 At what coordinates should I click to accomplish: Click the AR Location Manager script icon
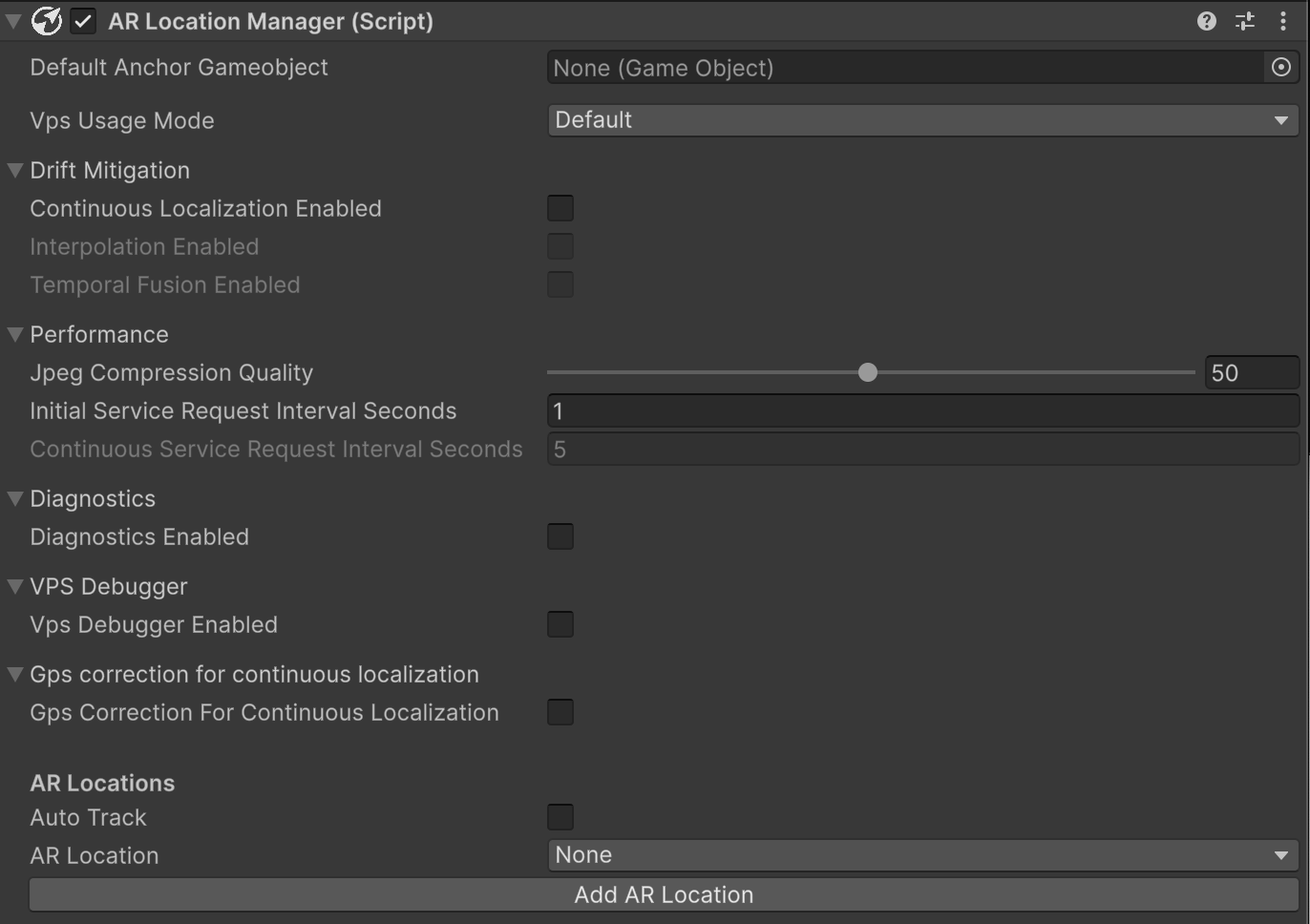coord(46,20)
